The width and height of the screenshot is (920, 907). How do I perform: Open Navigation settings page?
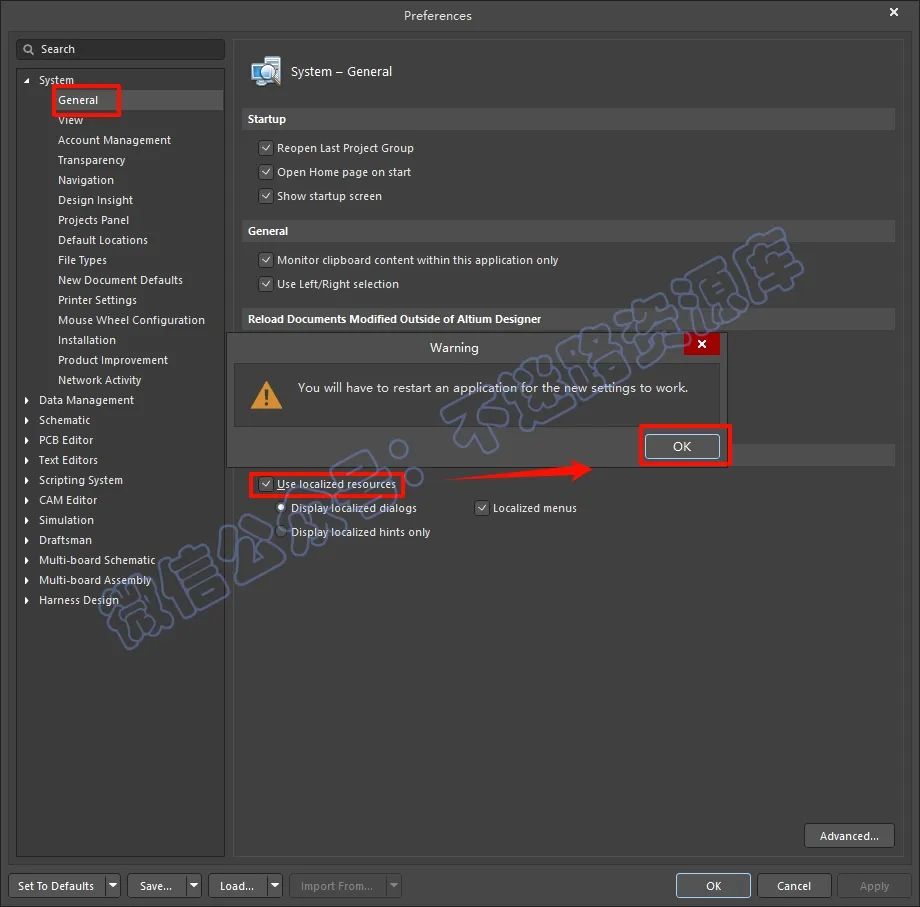[86, 180]
